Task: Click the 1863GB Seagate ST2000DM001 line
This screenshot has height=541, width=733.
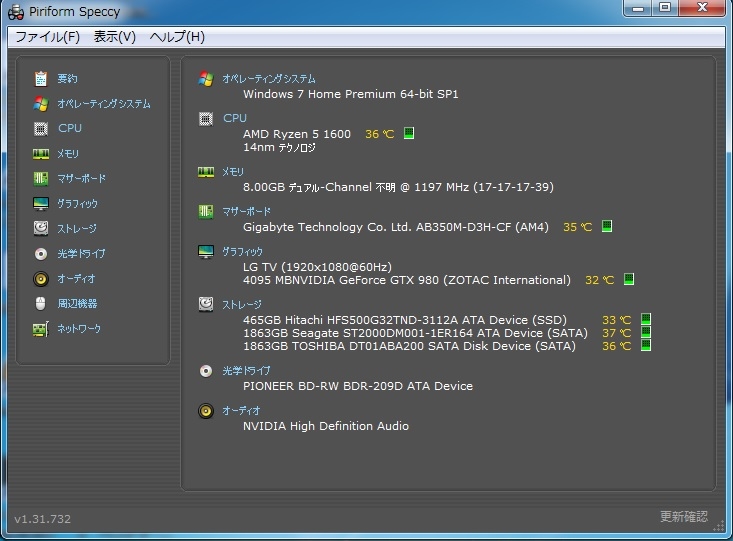Action: click(x=415, y=333)
